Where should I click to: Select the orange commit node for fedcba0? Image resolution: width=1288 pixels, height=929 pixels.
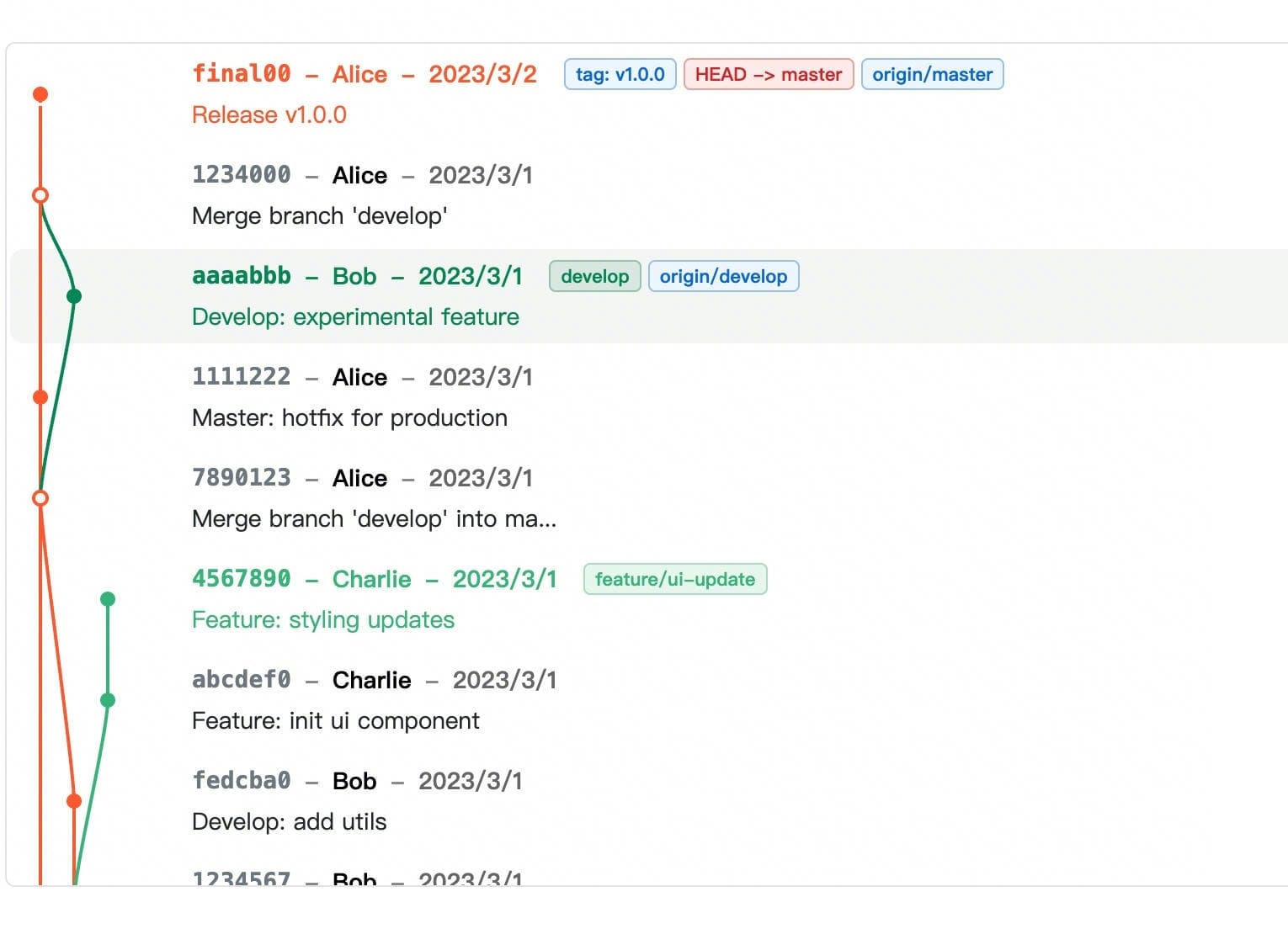pyautogui.click(x=73, y=800)
